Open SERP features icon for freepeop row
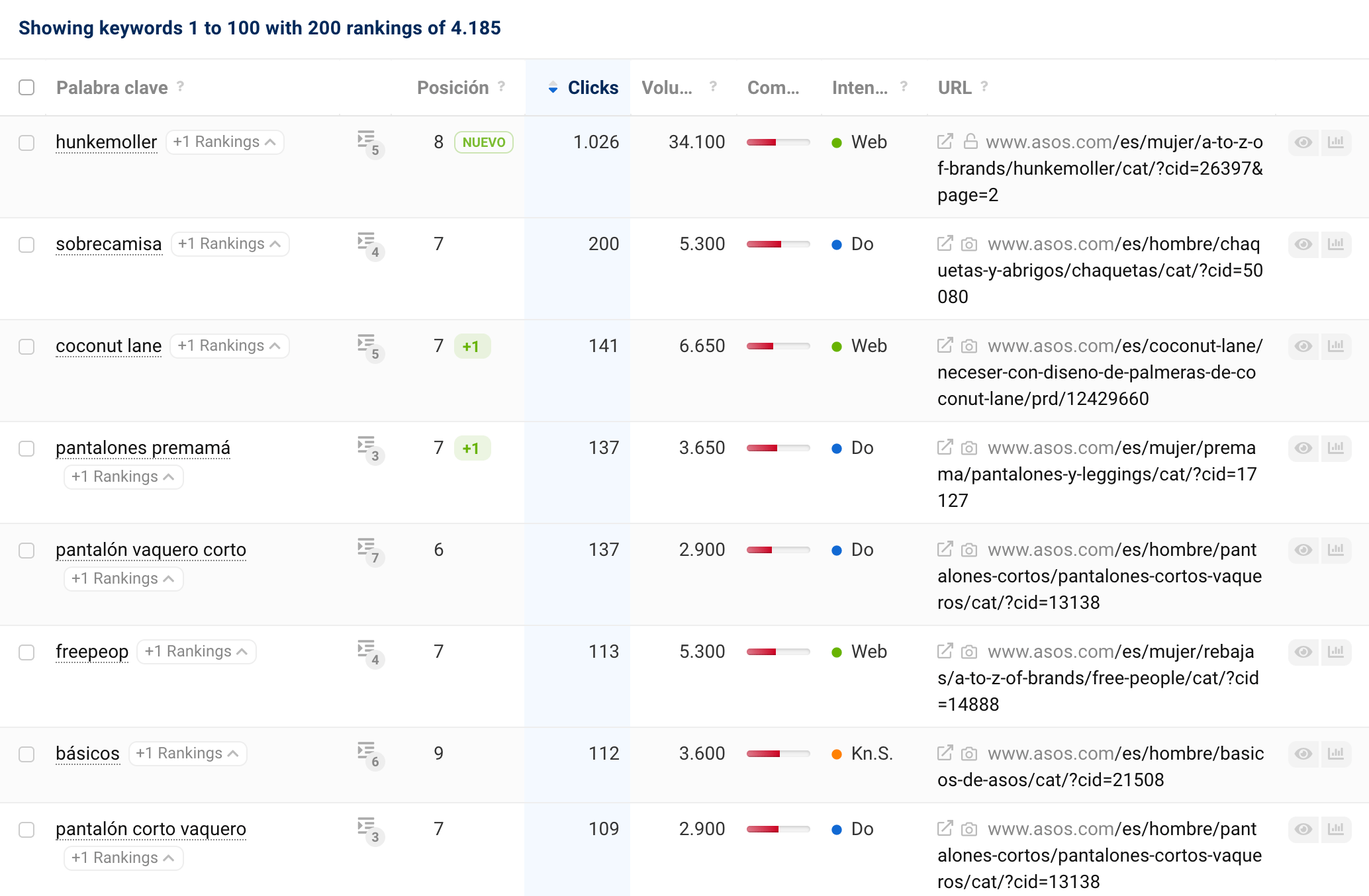The image size is (1369, 896). coord(371,653)
